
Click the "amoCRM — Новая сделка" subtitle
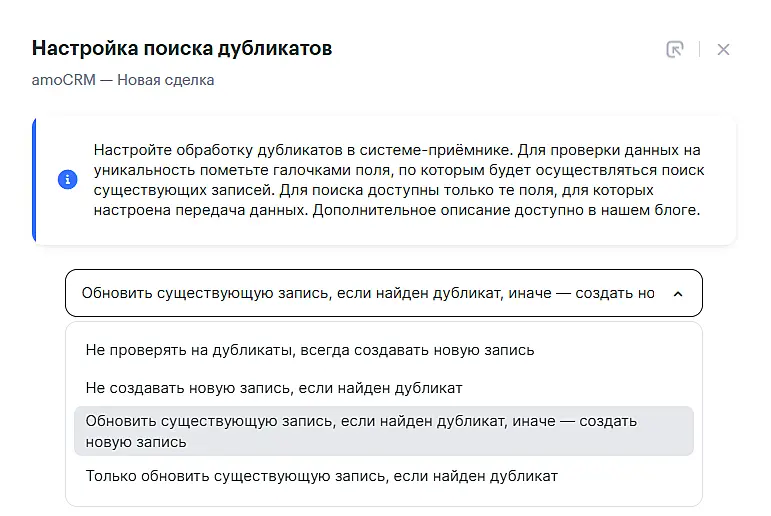123,79
